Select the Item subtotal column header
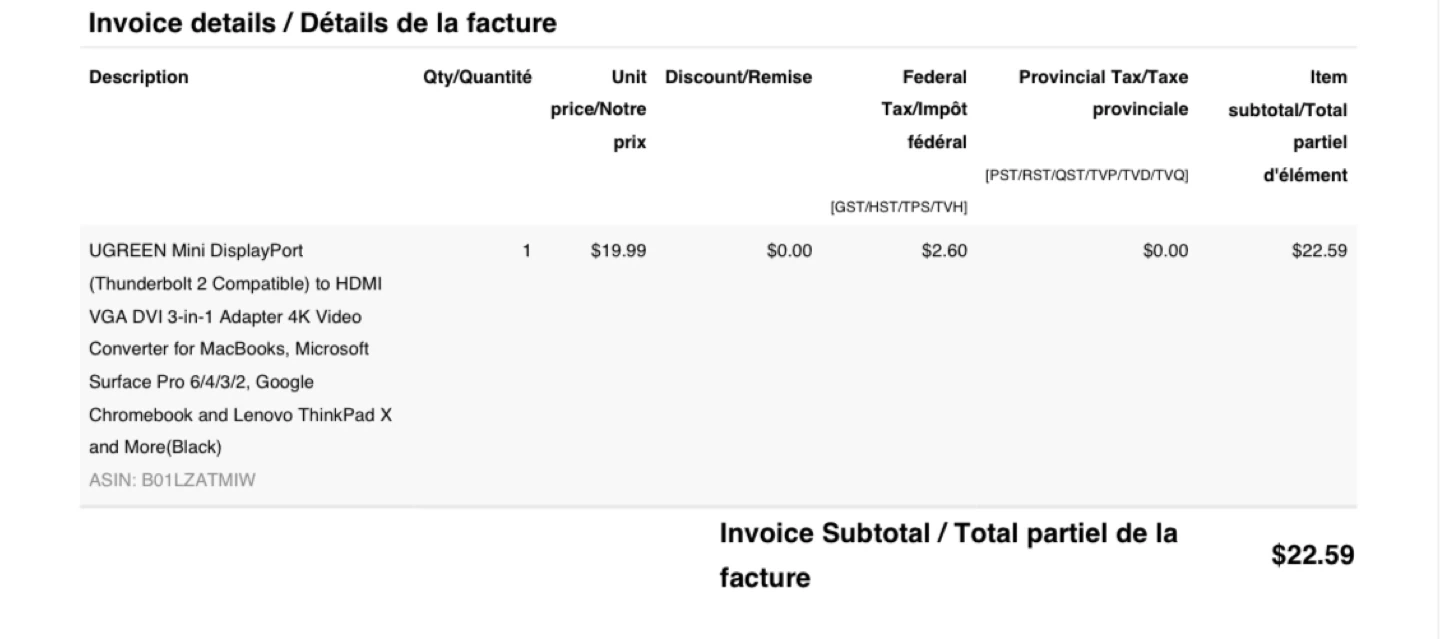The width and height of the screenshot is (1440, 639). pyautogui.click(x=1288, y=125)
